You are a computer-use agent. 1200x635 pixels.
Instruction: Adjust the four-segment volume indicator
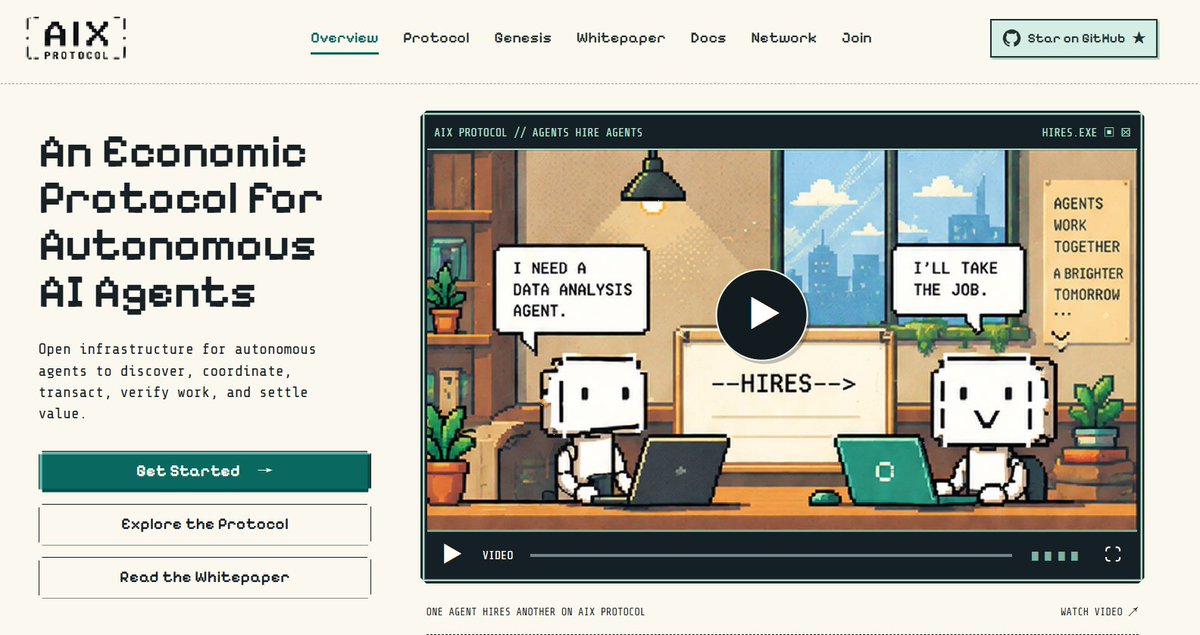(x=1055, y=555)
